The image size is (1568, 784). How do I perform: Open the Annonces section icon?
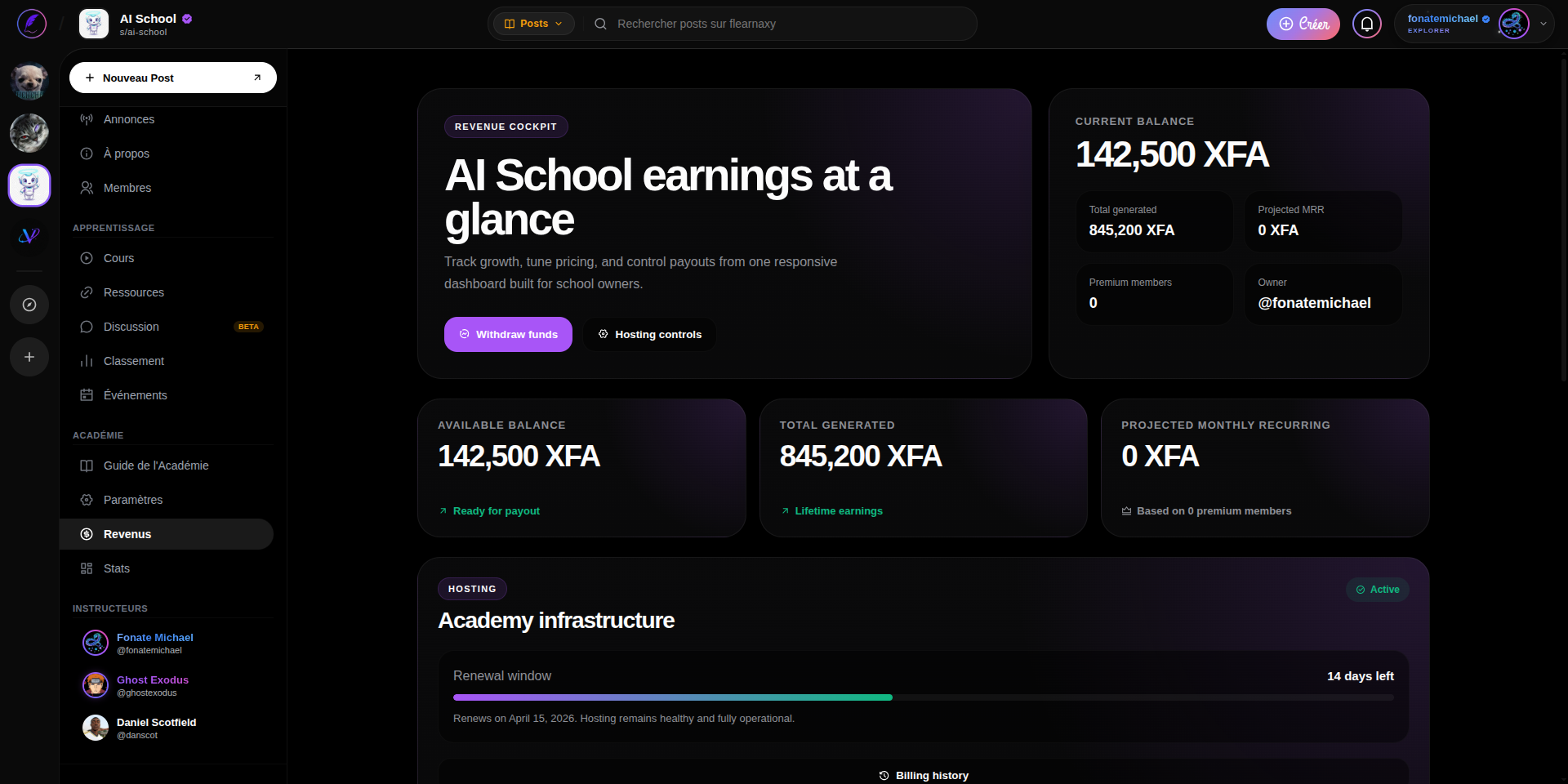[x=87, y=119]
